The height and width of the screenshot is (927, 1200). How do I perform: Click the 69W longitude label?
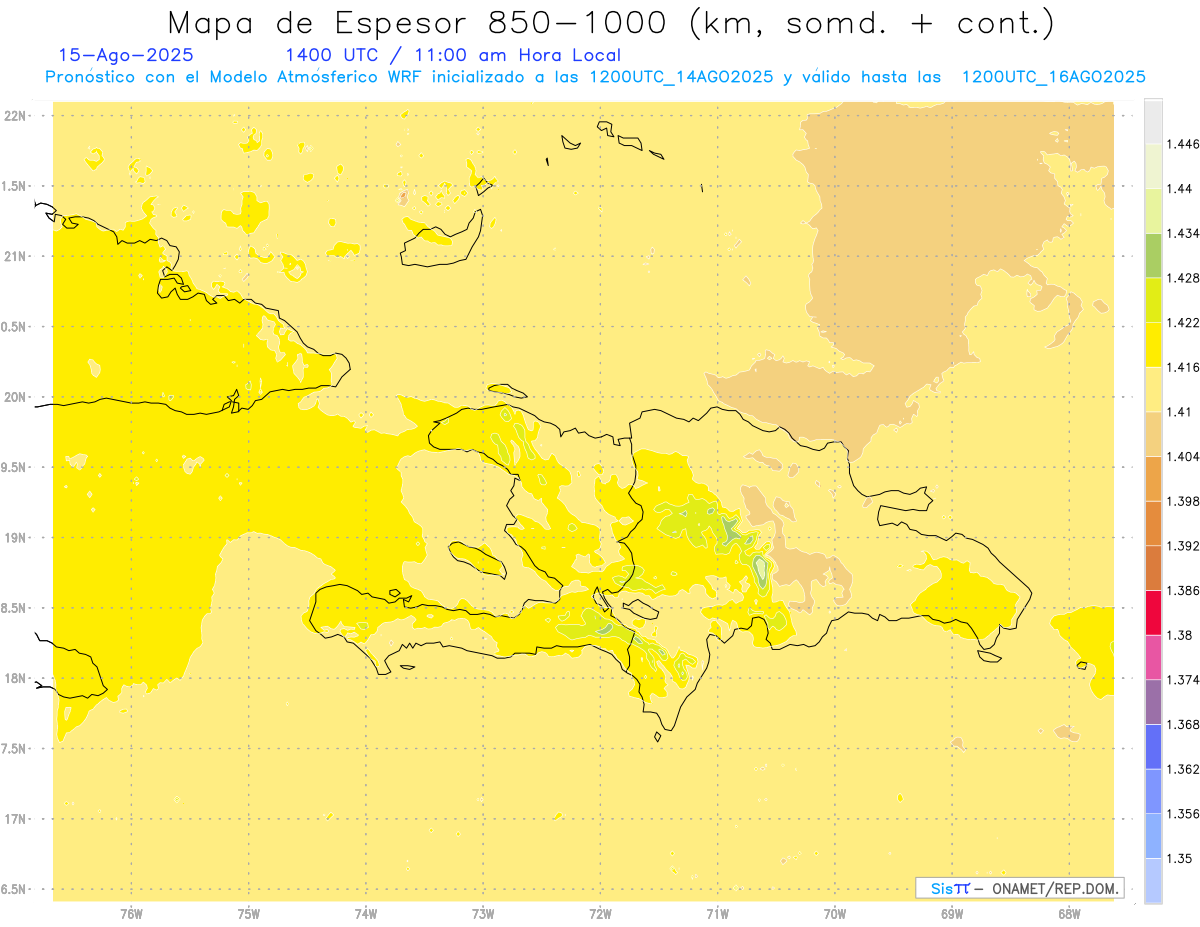(x=952, y=914)
